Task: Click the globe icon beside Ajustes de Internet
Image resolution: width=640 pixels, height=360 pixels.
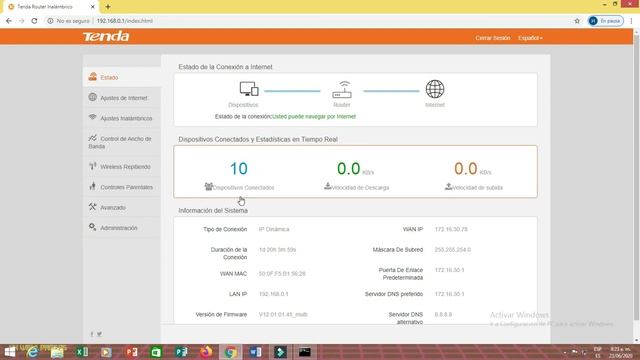Action: tap(93, 97)
